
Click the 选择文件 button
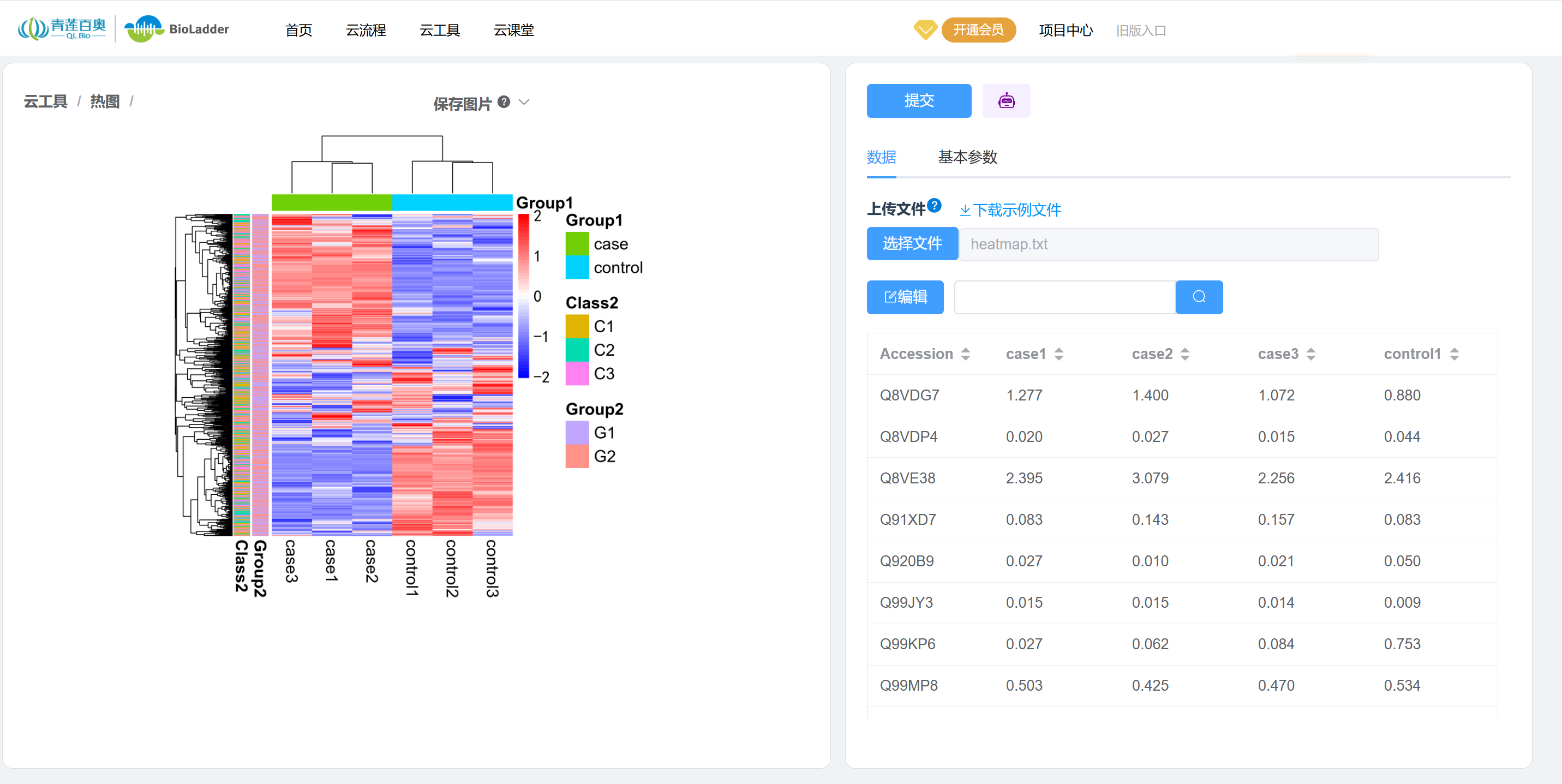click(x=911, y=244)
